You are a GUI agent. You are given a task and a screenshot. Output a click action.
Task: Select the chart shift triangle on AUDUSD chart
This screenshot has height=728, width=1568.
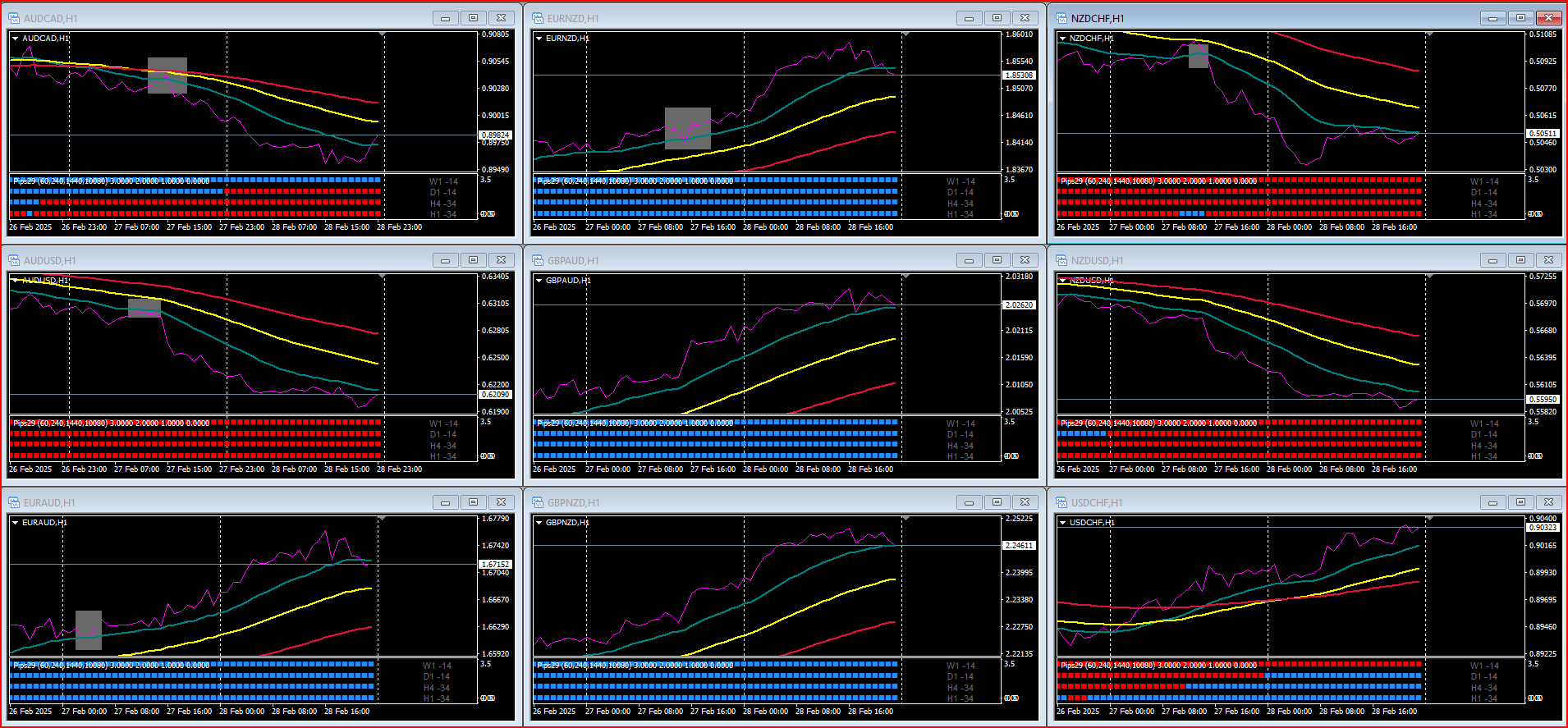click(383, 277)
